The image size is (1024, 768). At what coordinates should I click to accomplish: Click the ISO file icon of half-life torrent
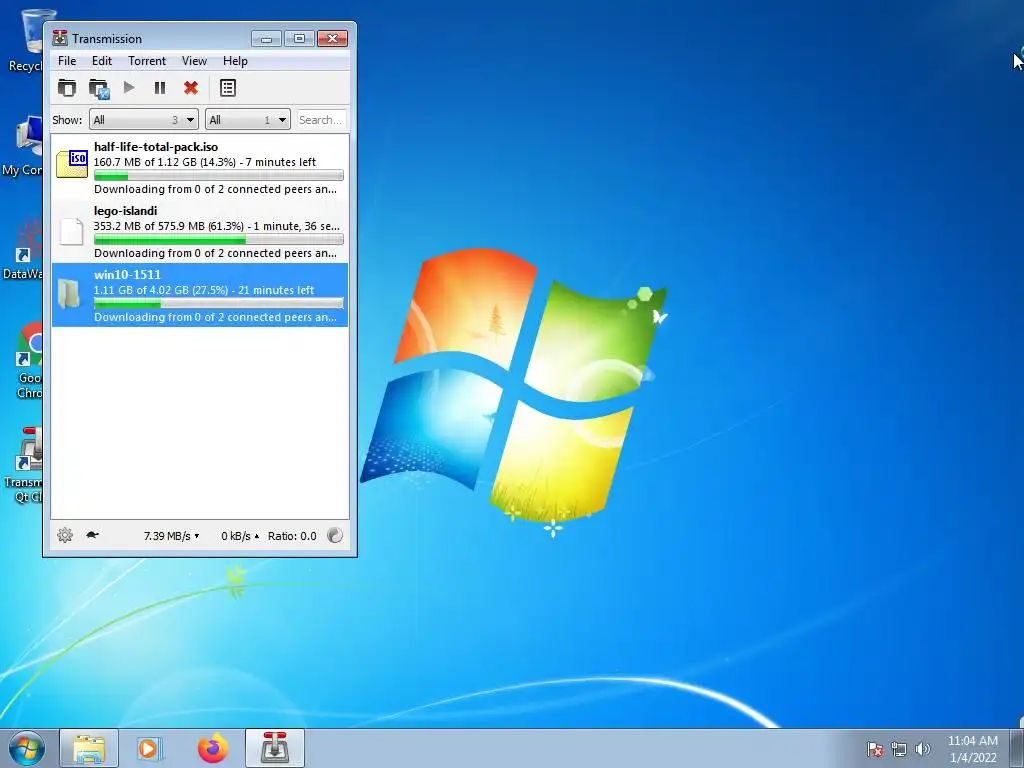pos(72,163)
